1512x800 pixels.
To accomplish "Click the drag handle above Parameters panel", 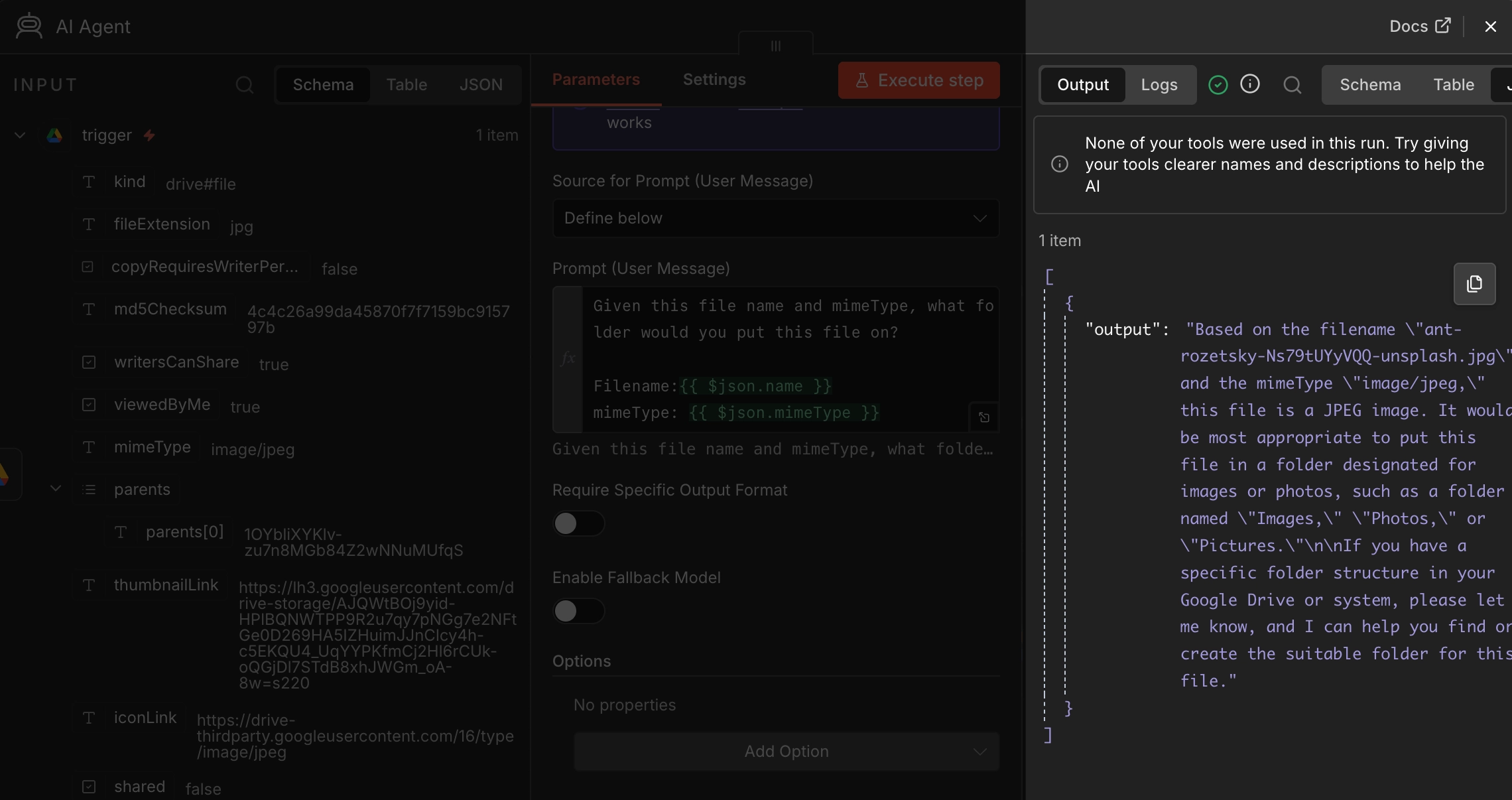I will (776, 45).
